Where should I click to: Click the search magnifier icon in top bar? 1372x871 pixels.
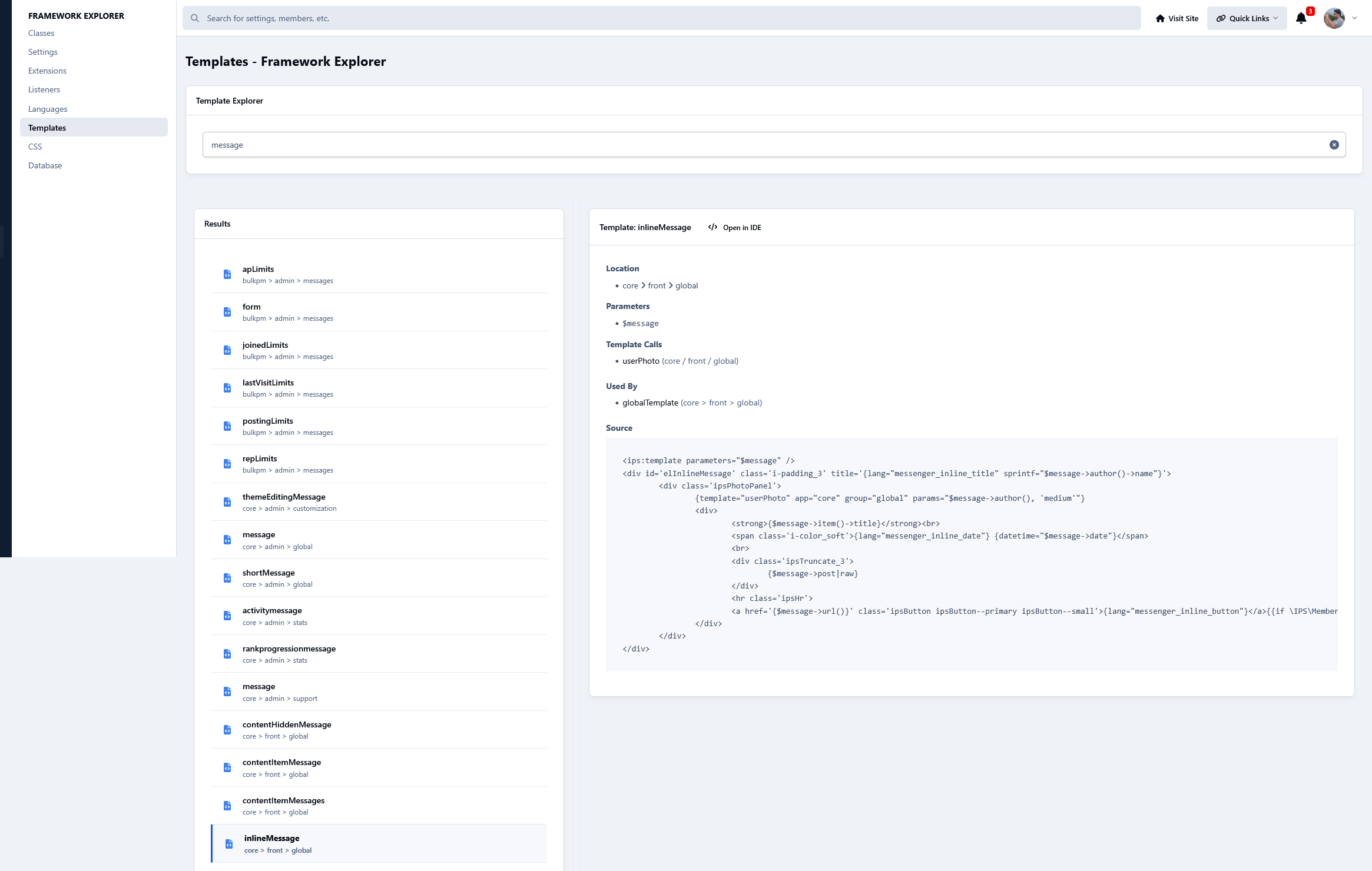click(195, 18)
